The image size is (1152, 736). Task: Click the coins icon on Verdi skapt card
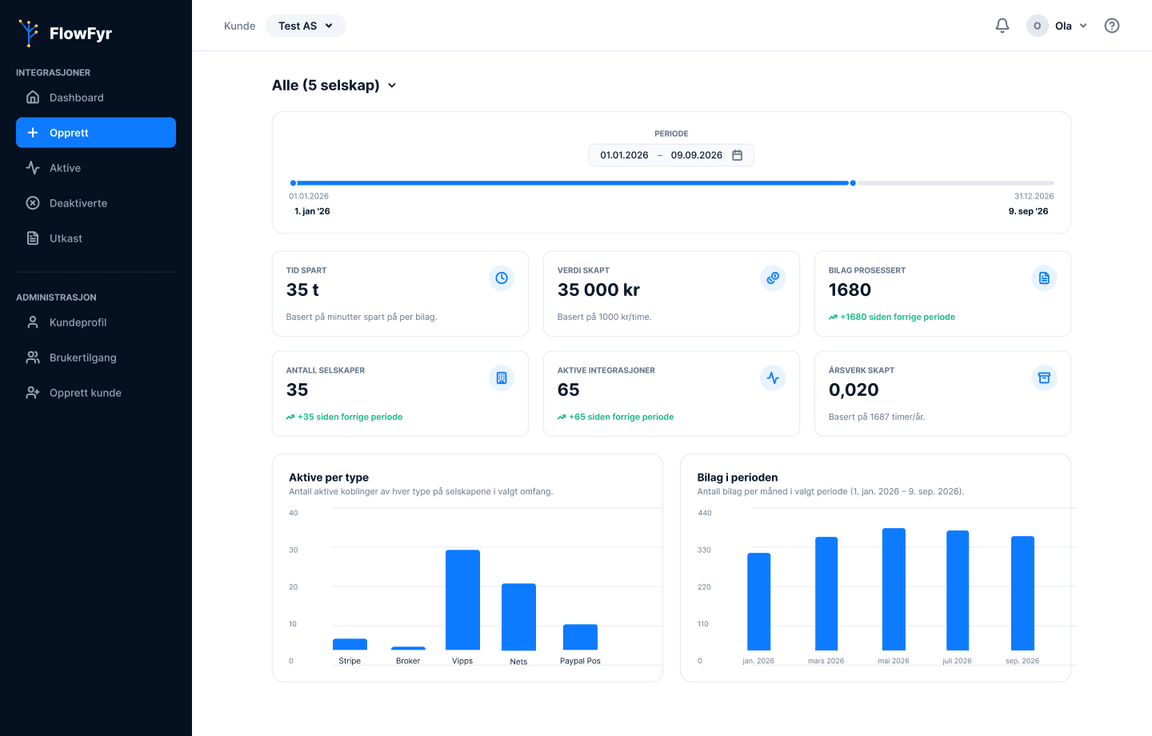[x=772, y=278]
